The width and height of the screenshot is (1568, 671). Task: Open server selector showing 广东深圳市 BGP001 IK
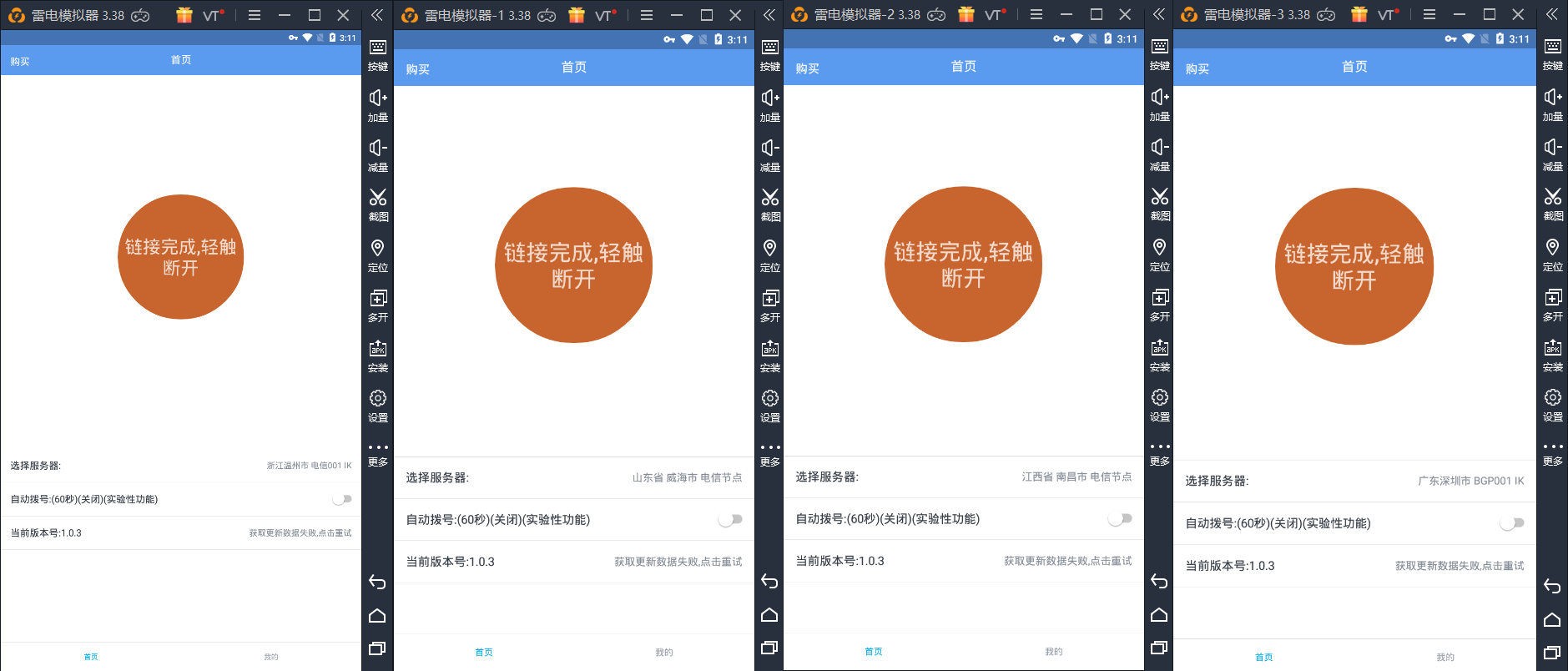tap(1470, 482)
